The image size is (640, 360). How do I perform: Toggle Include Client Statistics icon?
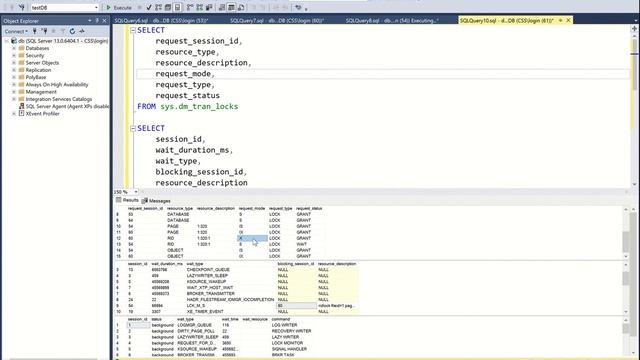coord(209,7)
